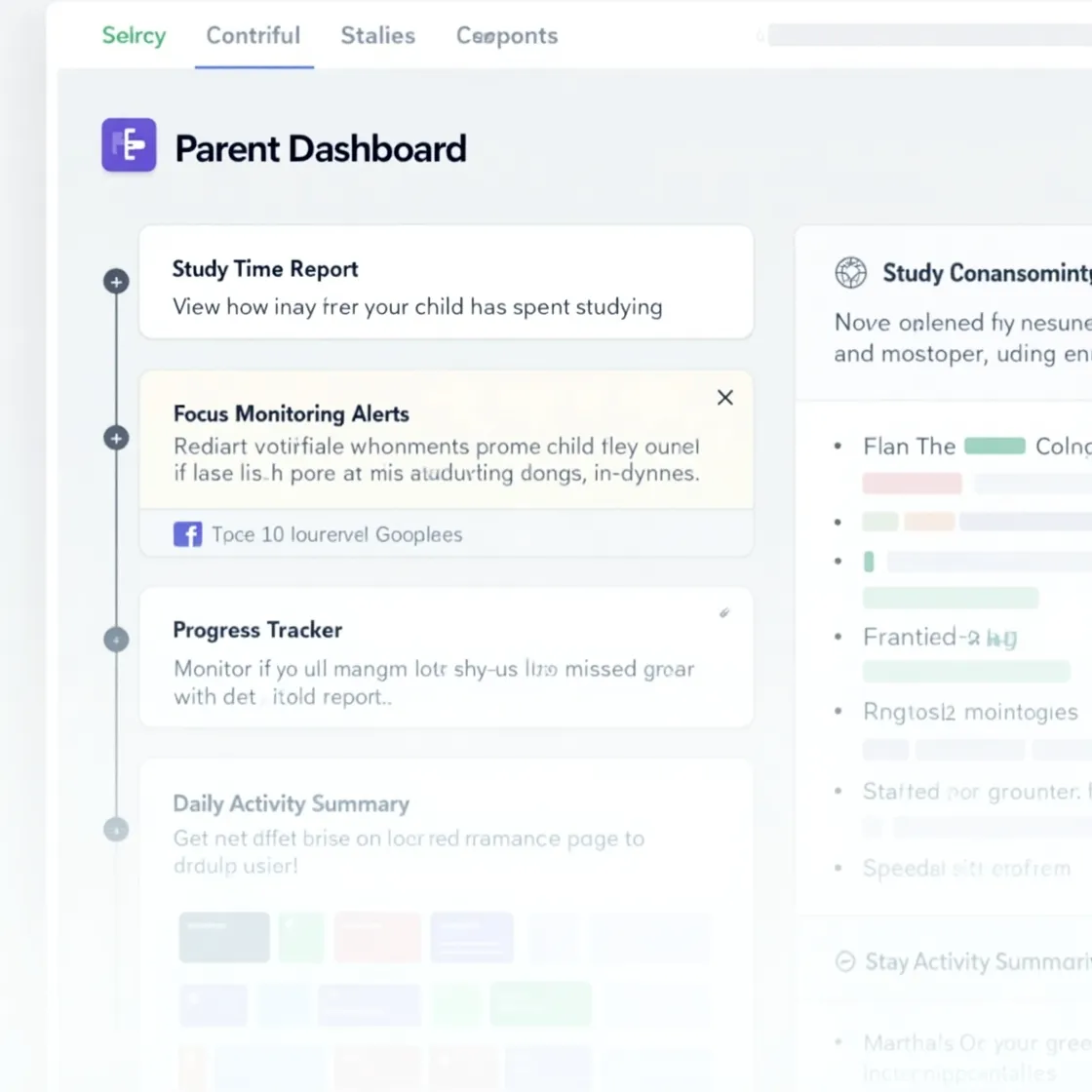Close the Focus Monitoring Alerts card
The image size is (1092, 1092).
point(725,398)
